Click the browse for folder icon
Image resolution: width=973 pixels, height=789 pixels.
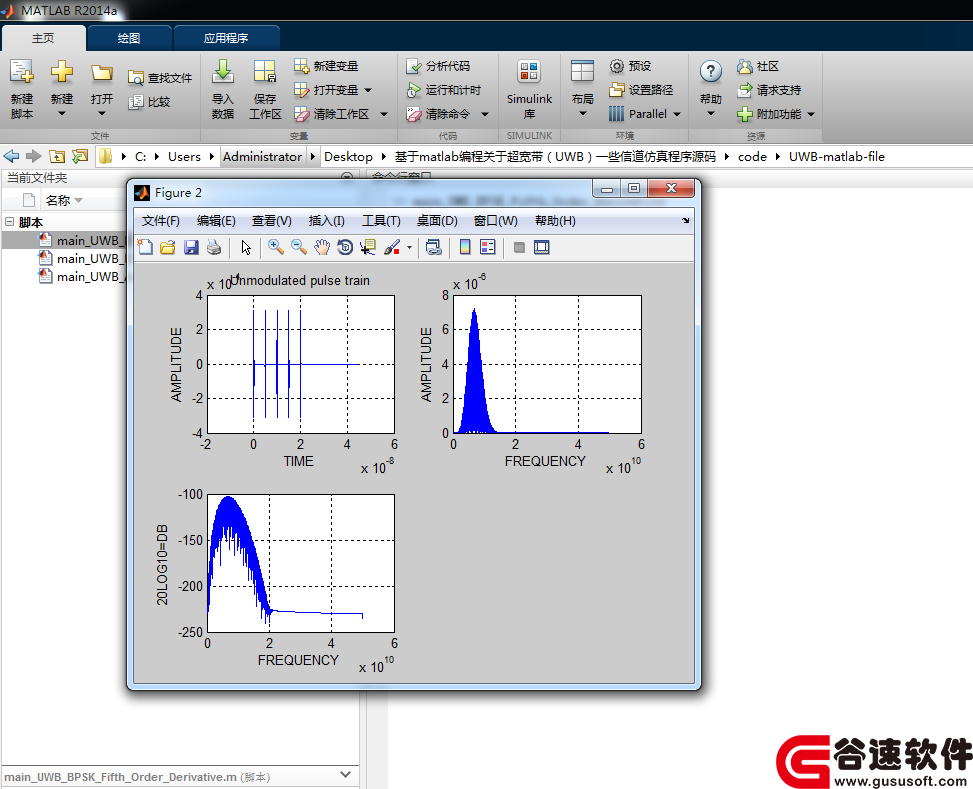[80, 156]
